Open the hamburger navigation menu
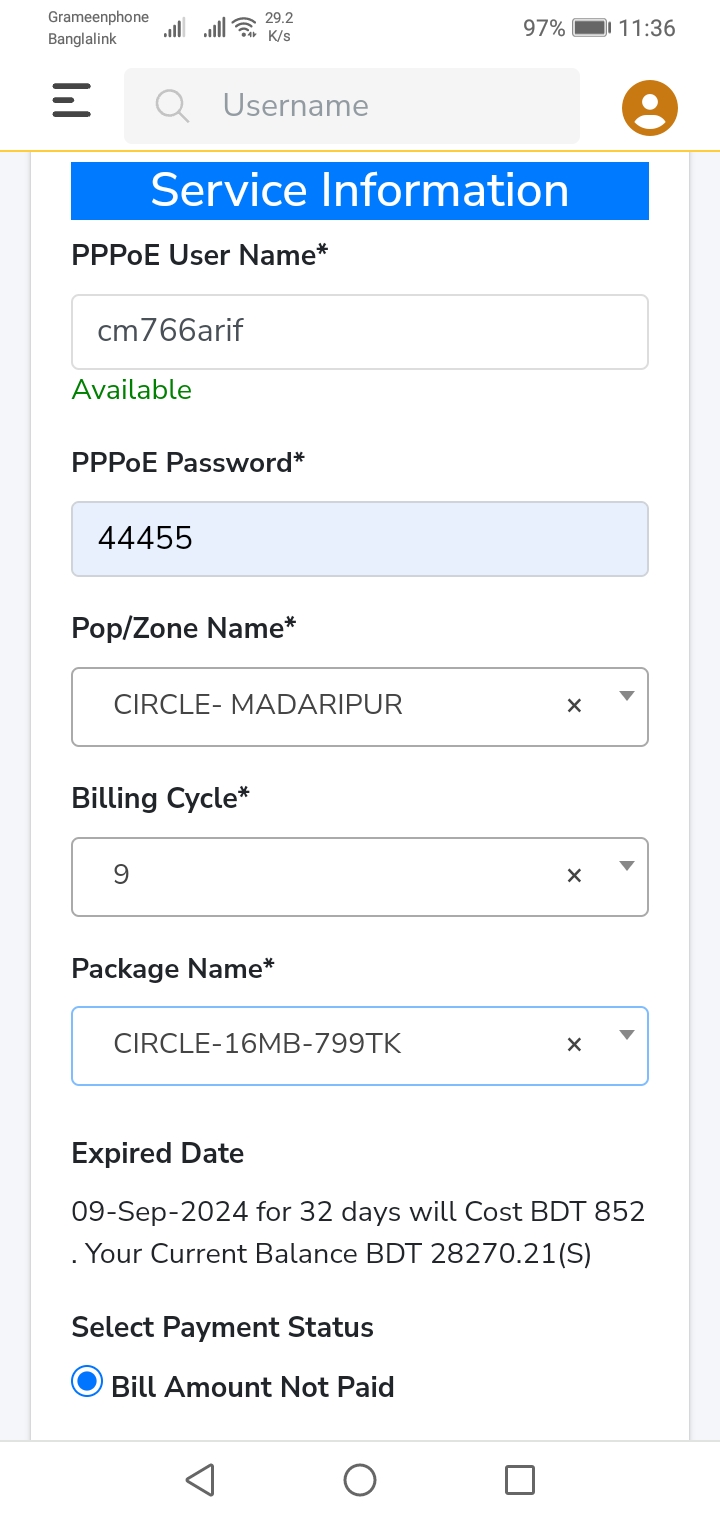The width and height of the screenshot is (720, 1520). pos(71,101)
